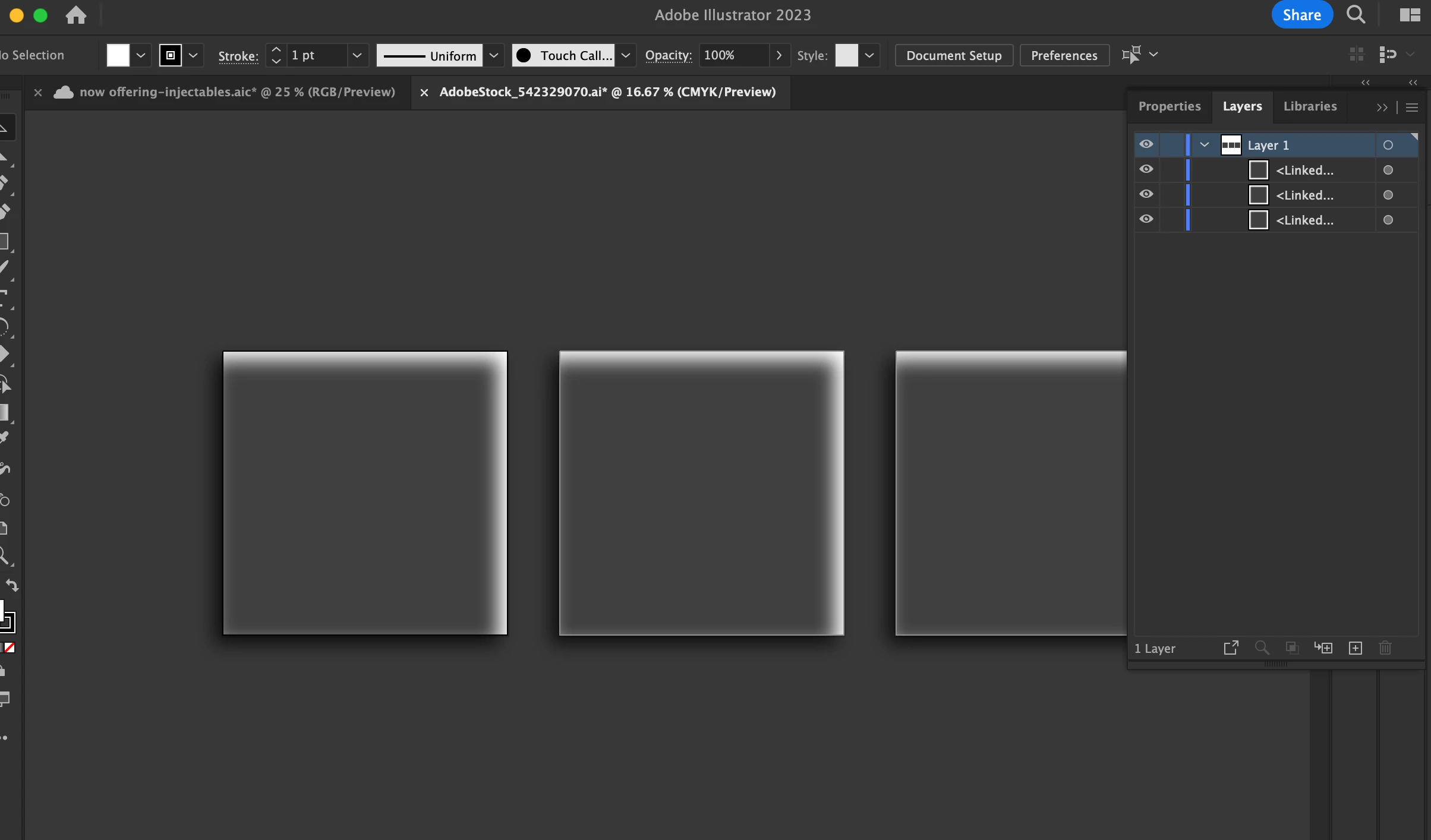
Task: Click Collect for Export icon
Action: pos(1231,648)
